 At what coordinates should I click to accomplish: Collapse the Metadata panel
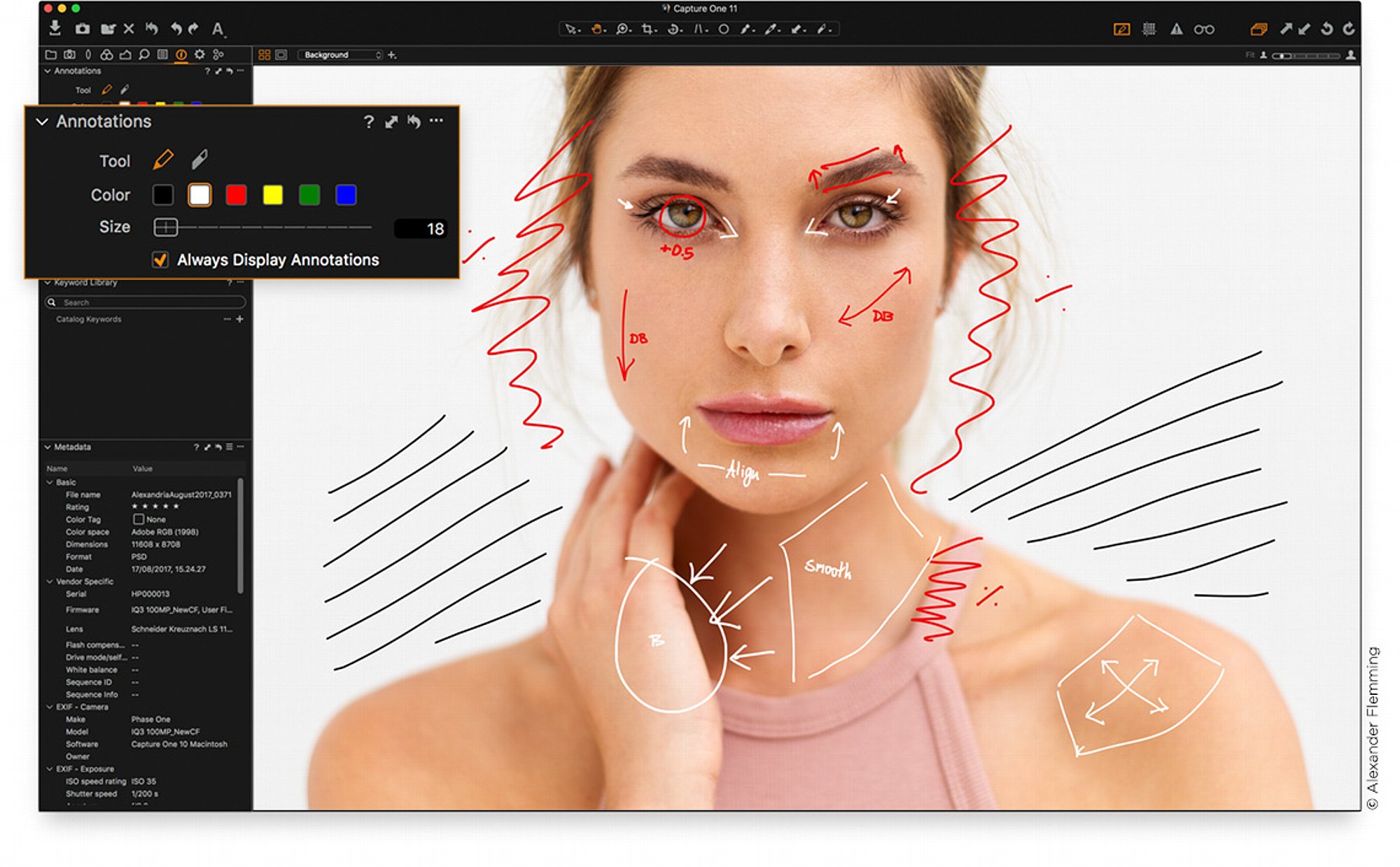click(48, 447)
